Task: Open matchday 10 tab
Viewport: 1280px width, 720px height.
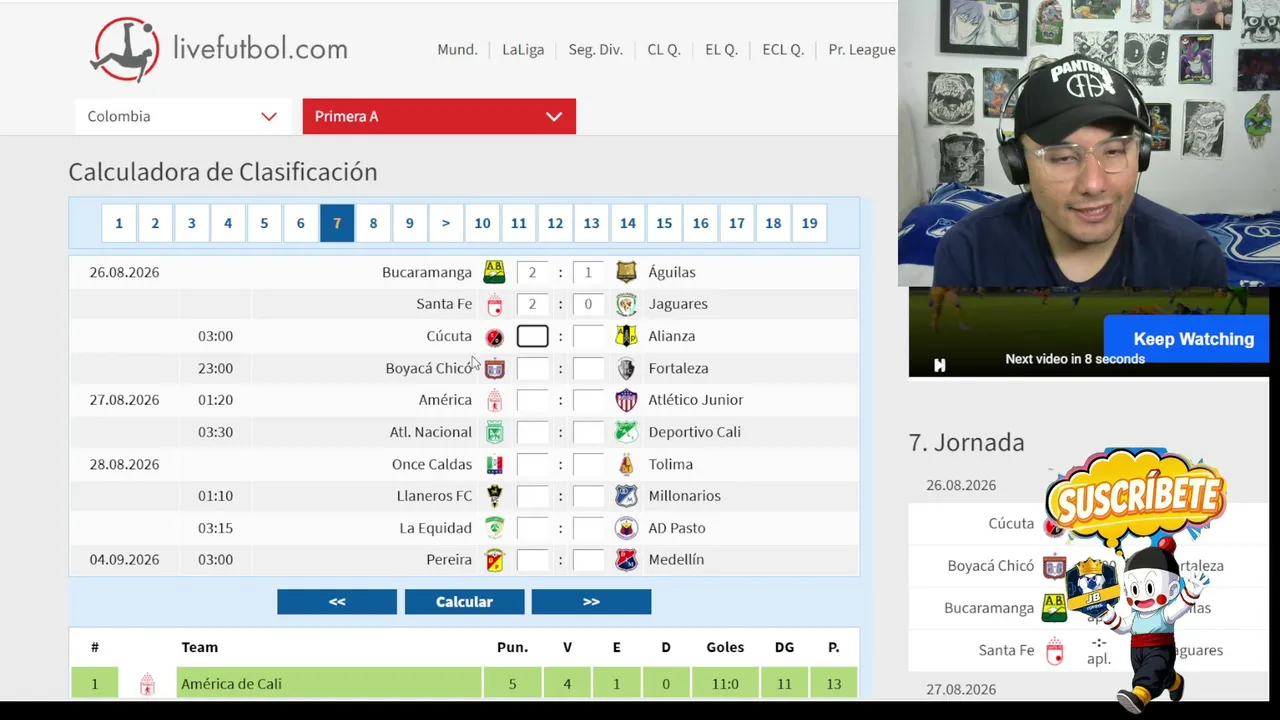Action: (x=482, y=223)
